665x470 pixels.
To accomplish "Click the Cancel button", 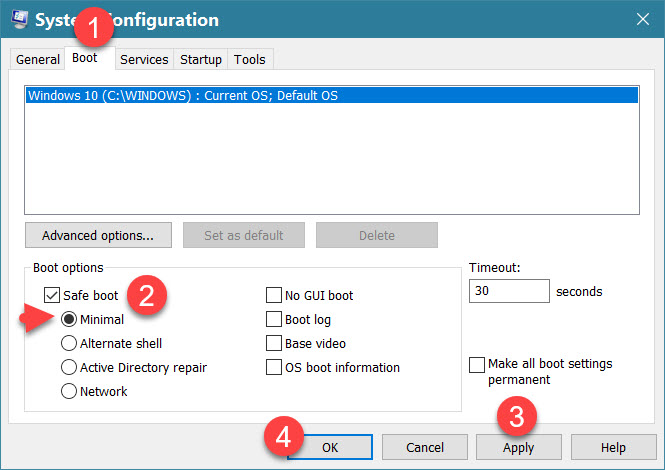I will pyautogui.click(x=425, y=447).
